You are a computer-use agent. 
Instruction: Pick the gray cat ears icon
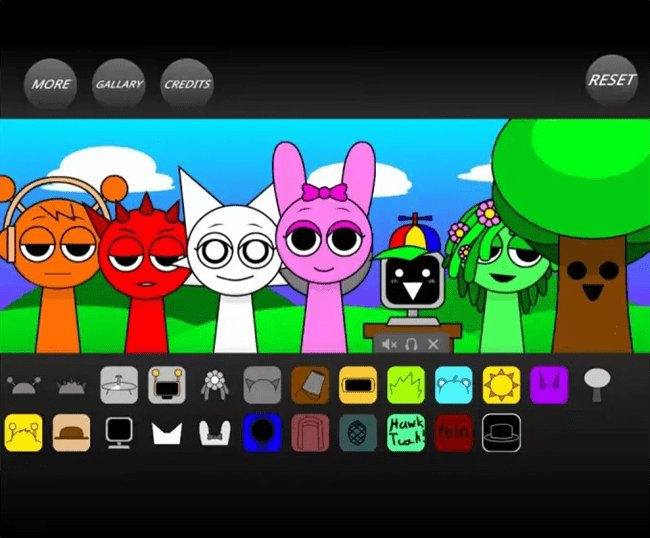coord(262,384)
